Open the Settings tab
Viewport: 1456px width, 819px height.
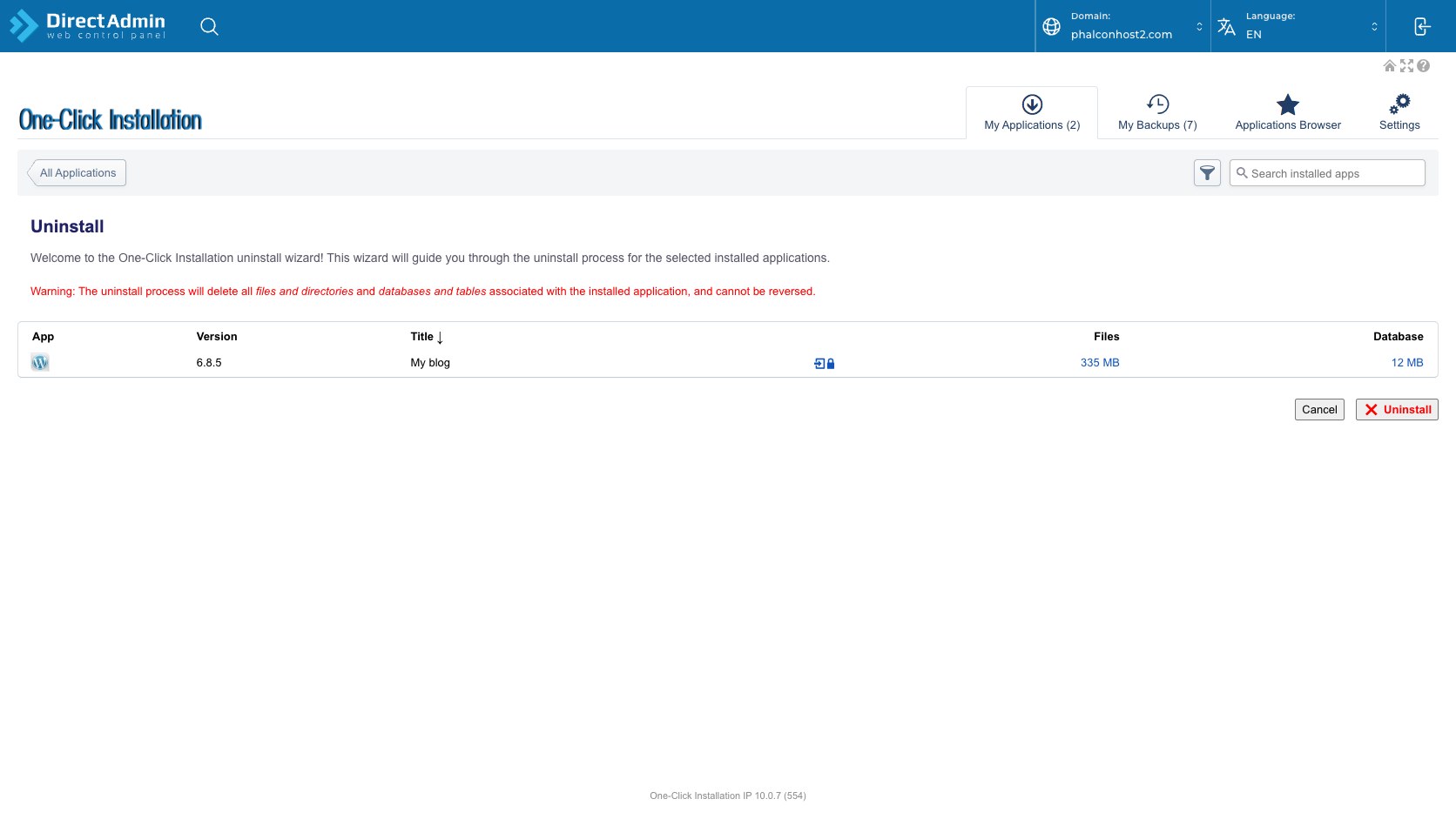tap(1399, 113)
